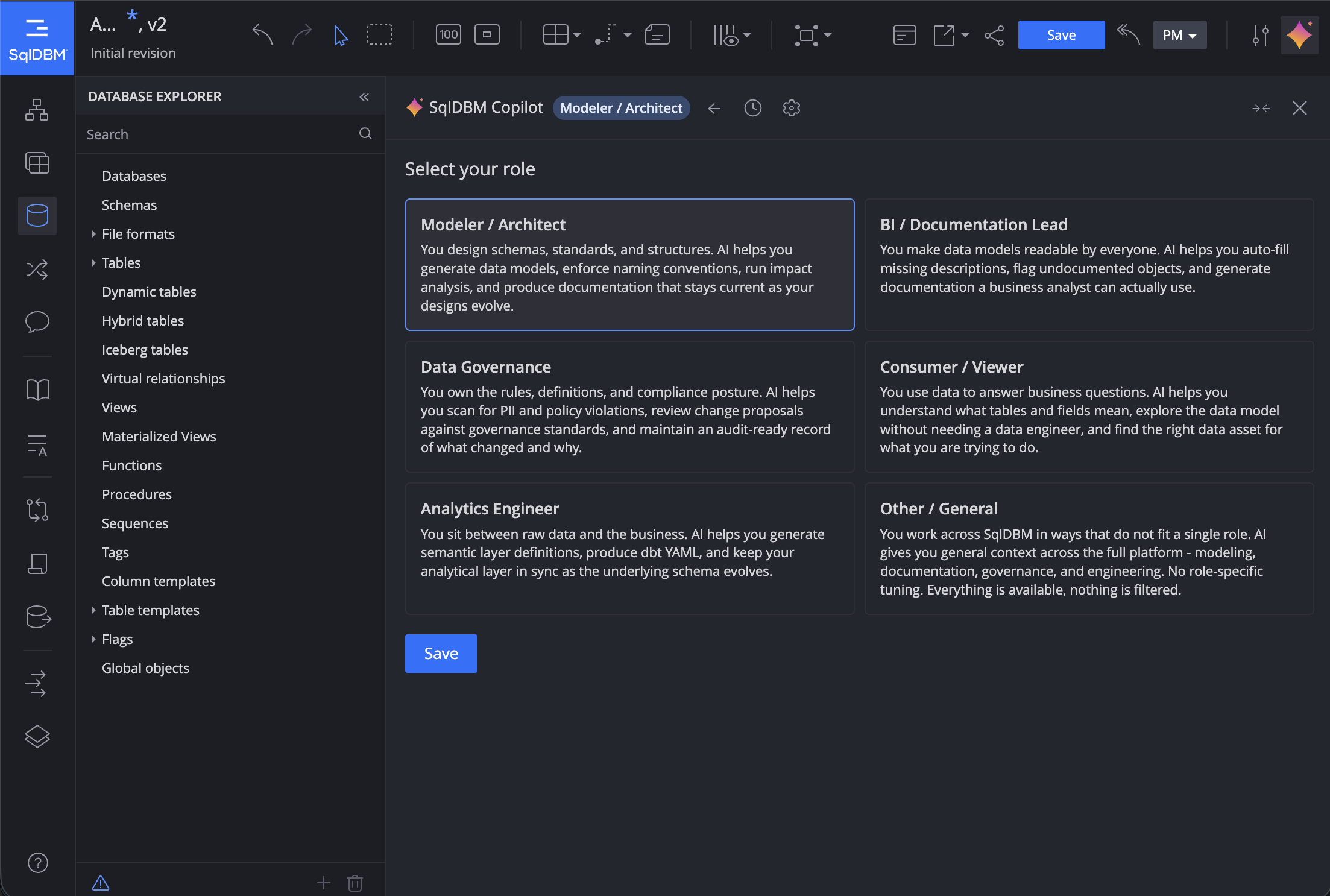Open the help question mark icon
Screen dimensions: 1330x896
pyautogui.click(x=38, y=863)
